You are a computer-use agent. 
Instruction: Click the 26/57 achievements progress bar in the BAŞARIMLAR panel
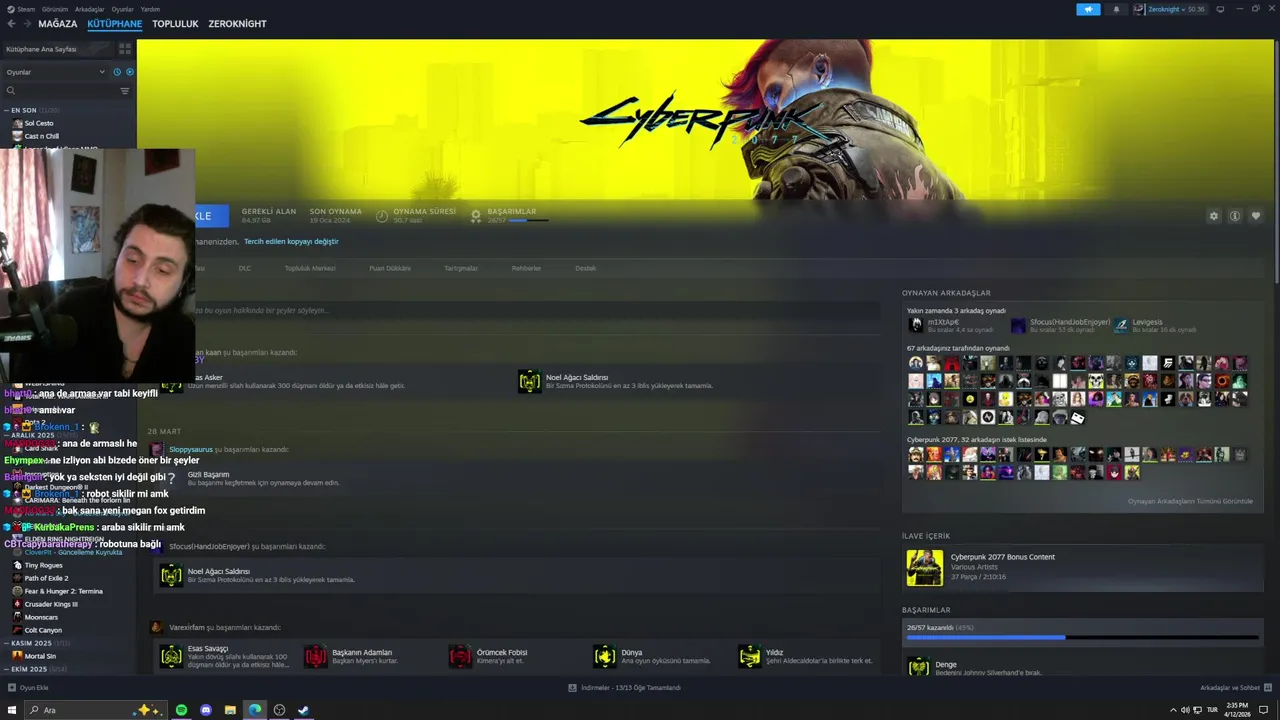[x=1082, y=637]
